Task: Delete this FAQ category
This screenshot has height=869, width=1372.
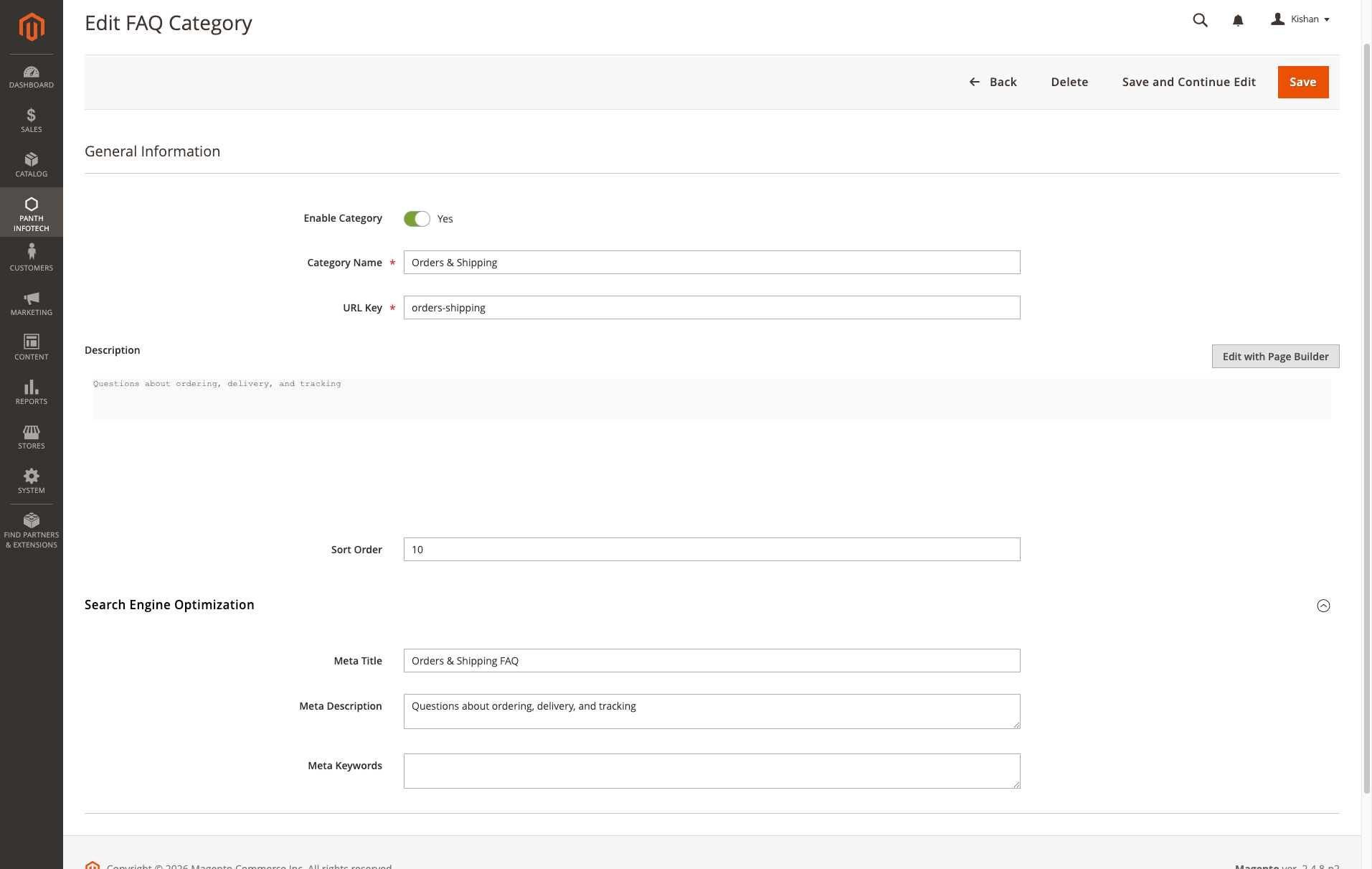Action: [x=1069, y=82]
